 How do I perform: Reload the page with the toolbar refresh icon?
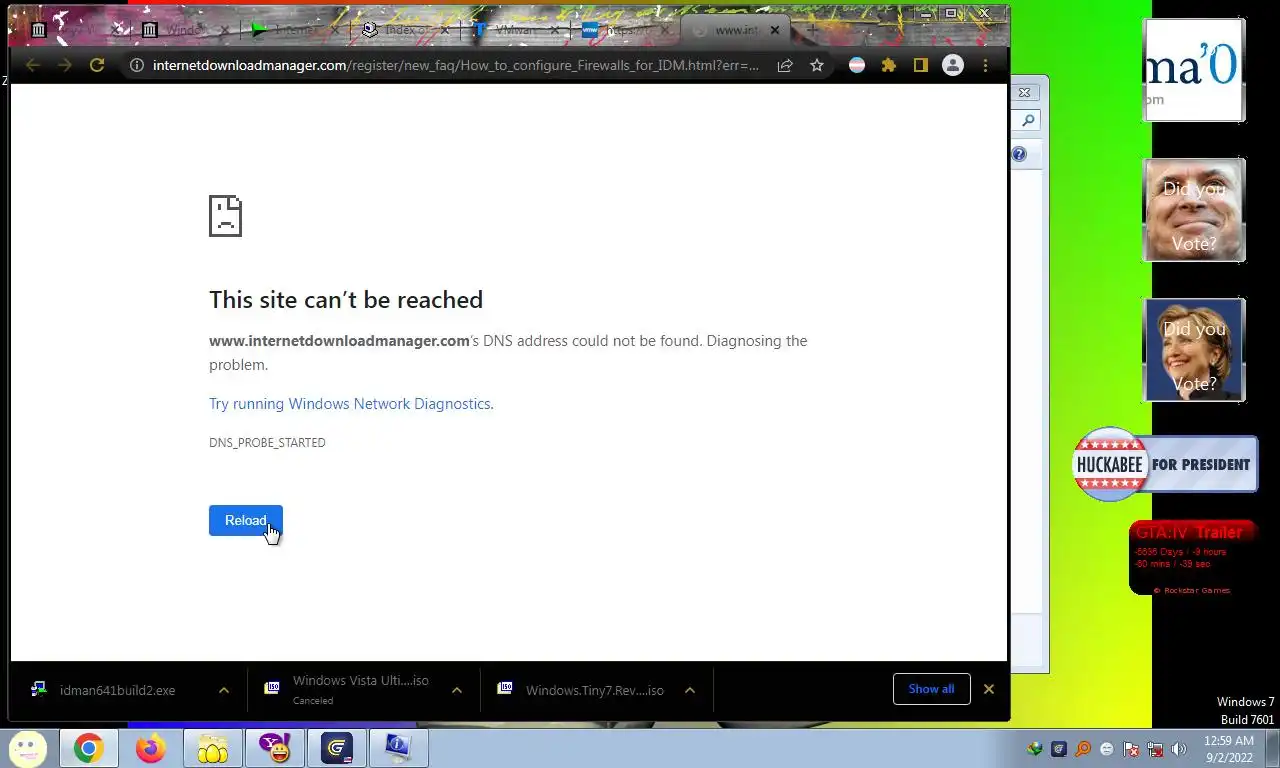coord(97,65)
